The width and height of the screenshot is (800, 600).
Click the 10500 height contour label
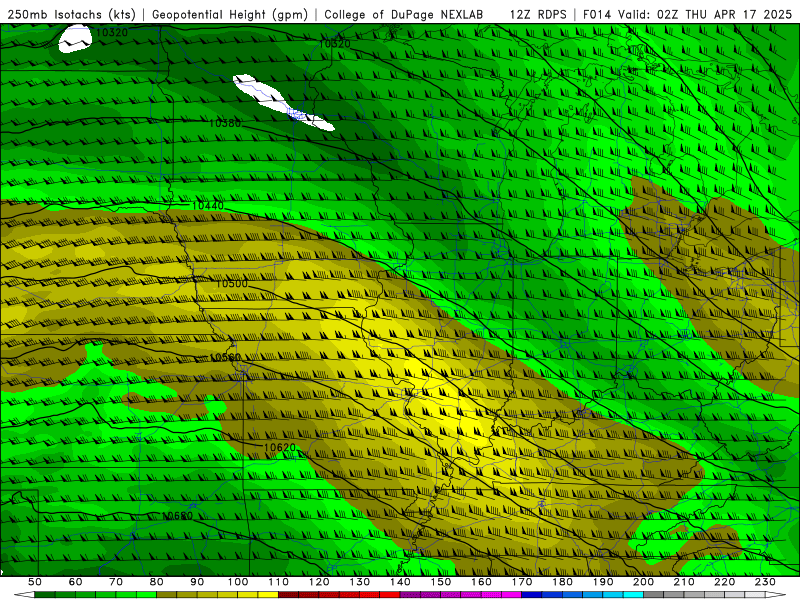pyautogui.click(x=232, y=284)
